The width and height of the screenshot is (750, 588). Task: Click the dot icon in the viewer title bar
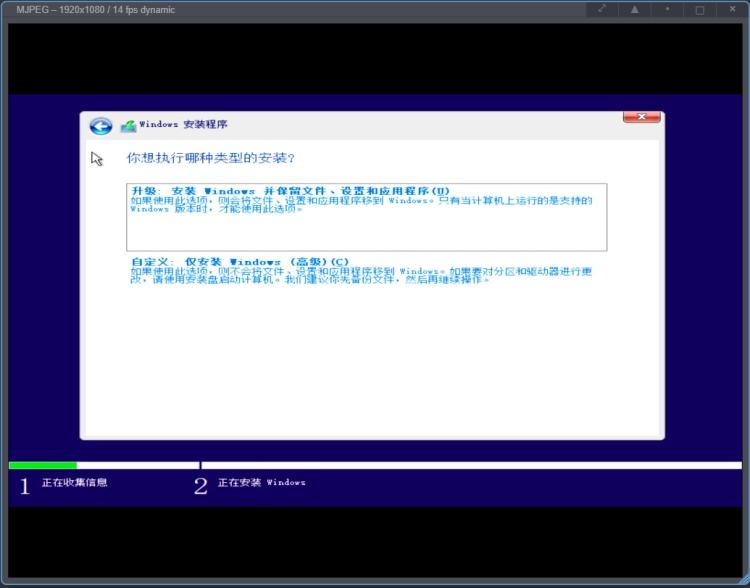[x=667, y=9]
